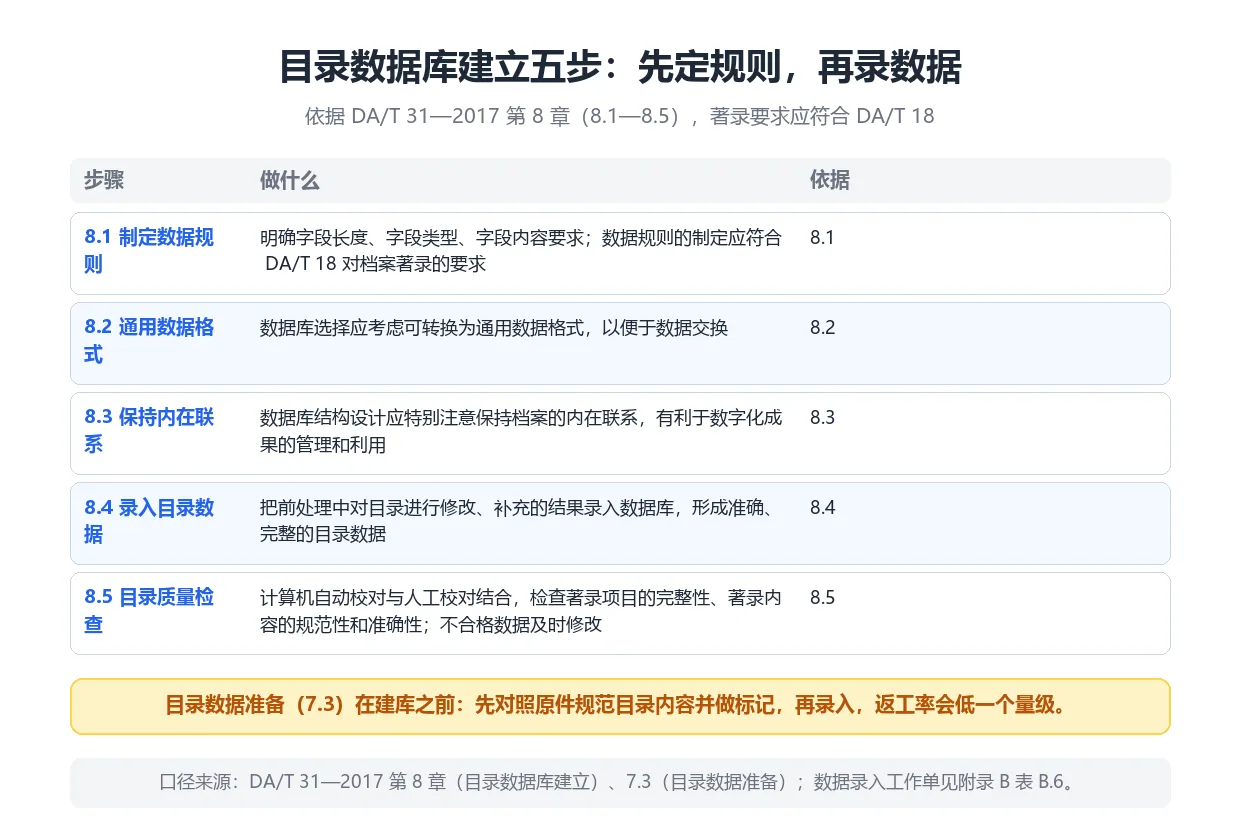Click description 数据库结构设计应特别注意保持档案的内在联系
Viewport: 1240px width, 833px height.
click(x=521, y=431)
